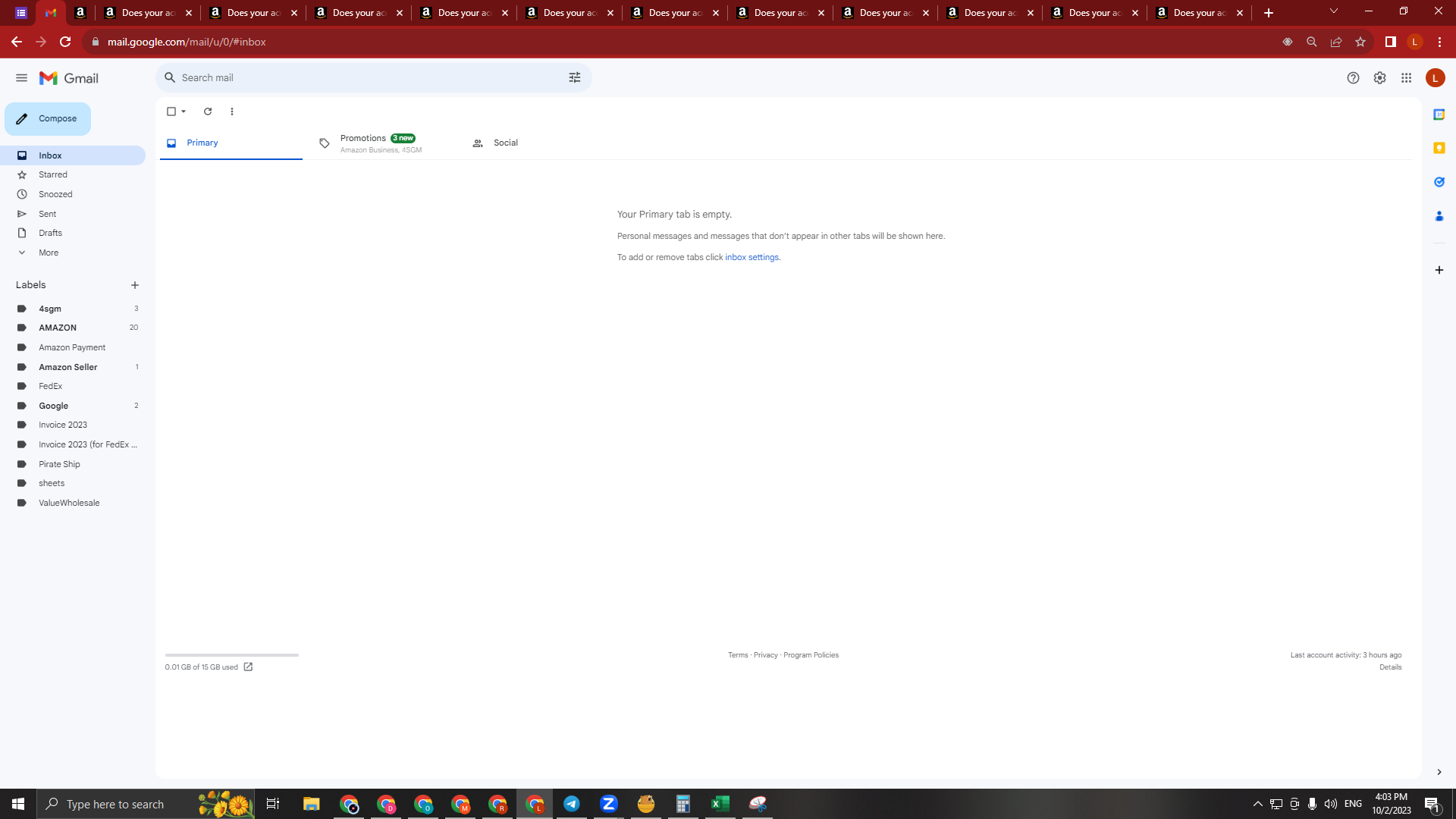Open Windows Start menu
This screenshot has width=1456, height=819.
tap(18, 804)
